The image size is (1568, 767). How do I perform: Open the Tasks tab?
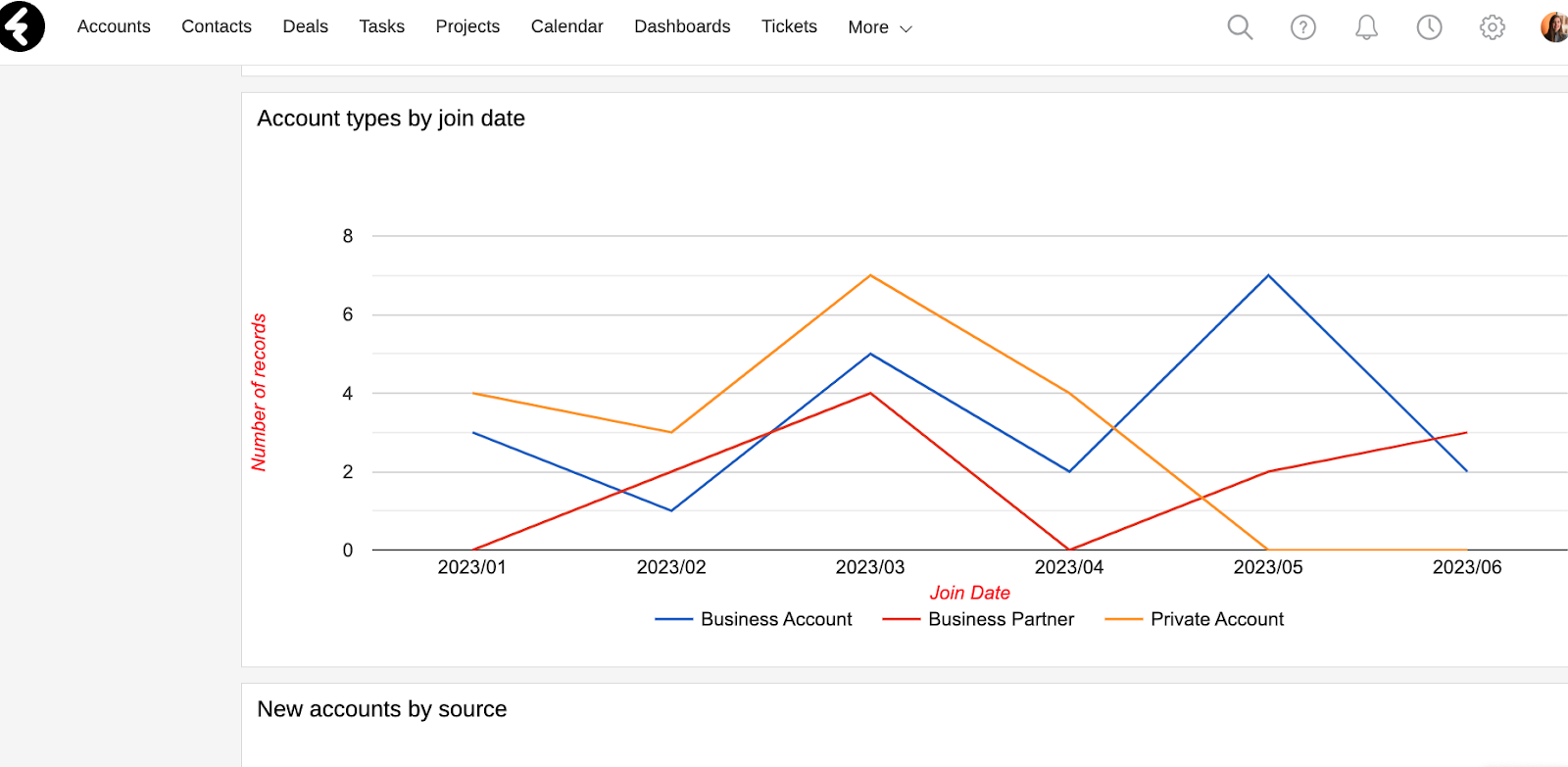[x=381, y=26]
